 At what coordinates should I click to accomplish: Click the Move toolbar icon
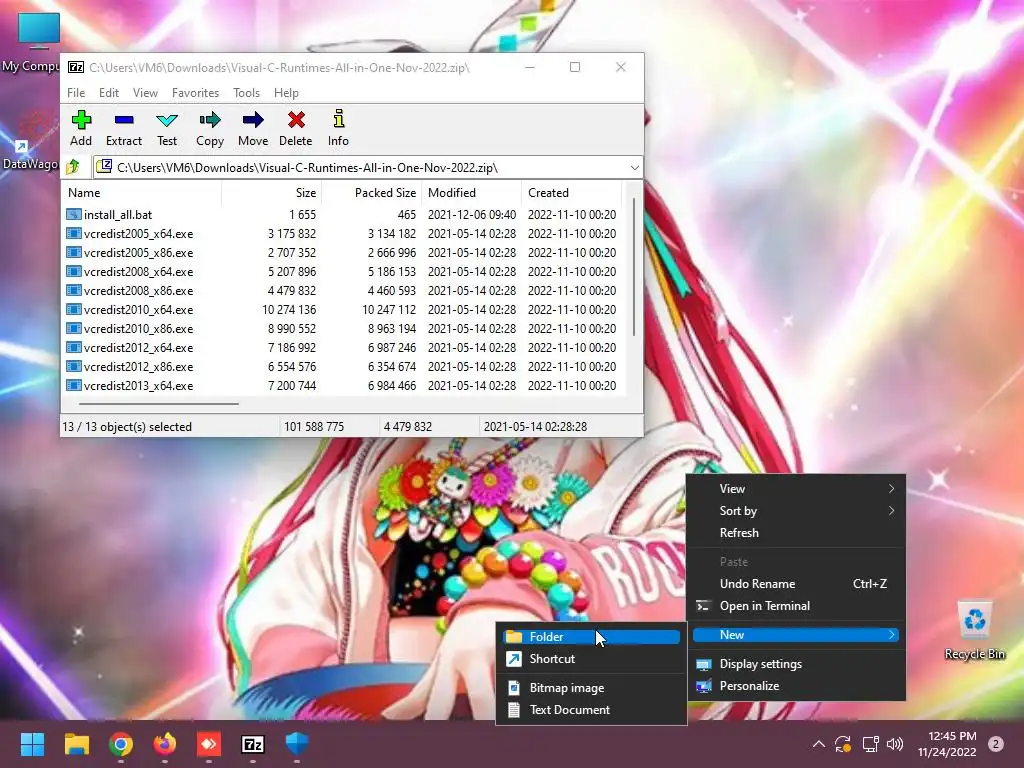pos(253,120)
